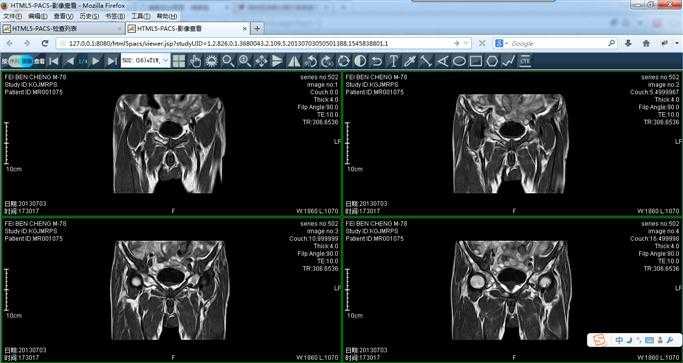Open the 书签(B) menu
Viewport: 683px width, 363px height.
[115, 16]
